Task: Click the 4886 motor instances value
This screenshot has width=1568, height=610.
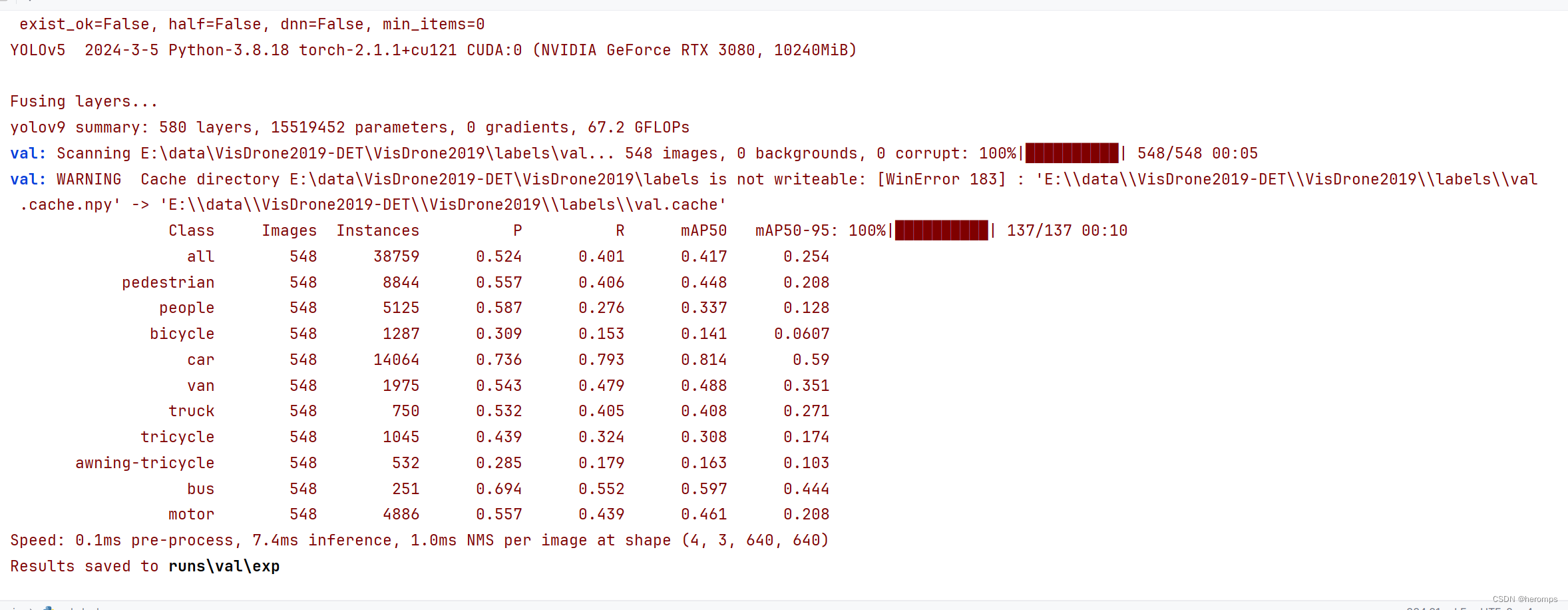Action: [x=401, y=514]
